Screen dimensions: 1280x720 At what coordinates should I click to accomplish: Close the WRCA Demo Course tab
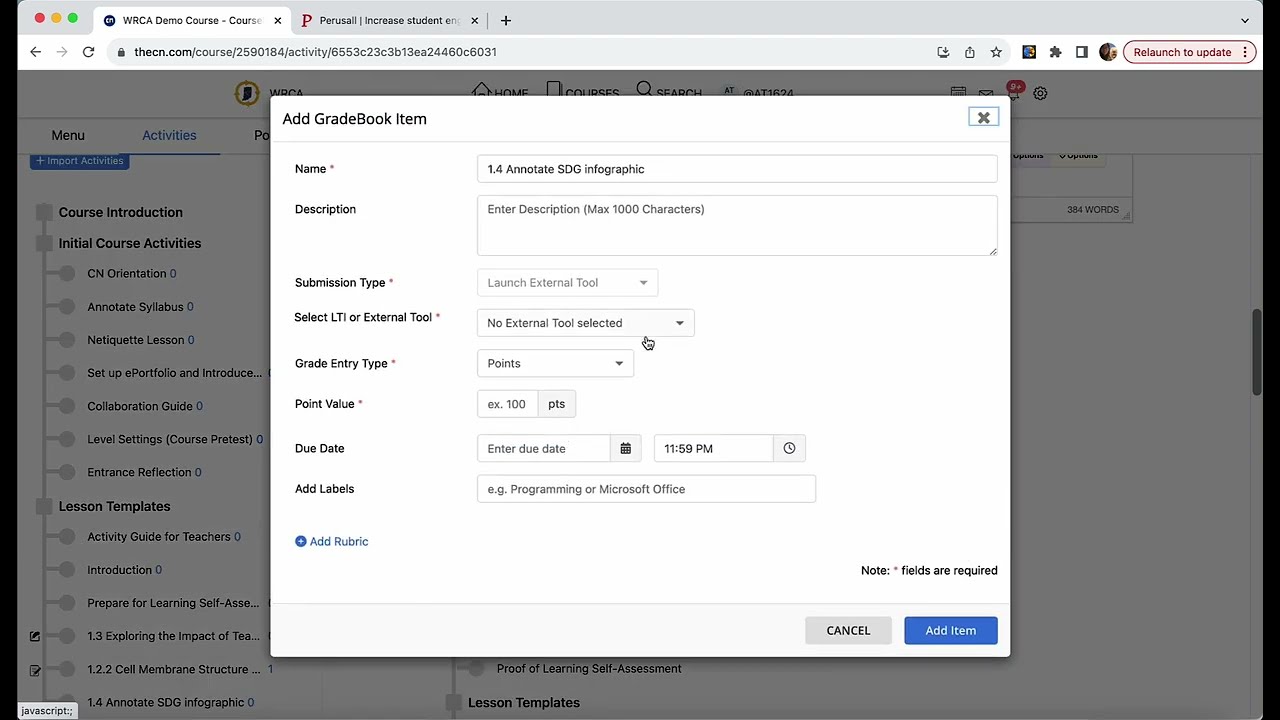(278, 20)
